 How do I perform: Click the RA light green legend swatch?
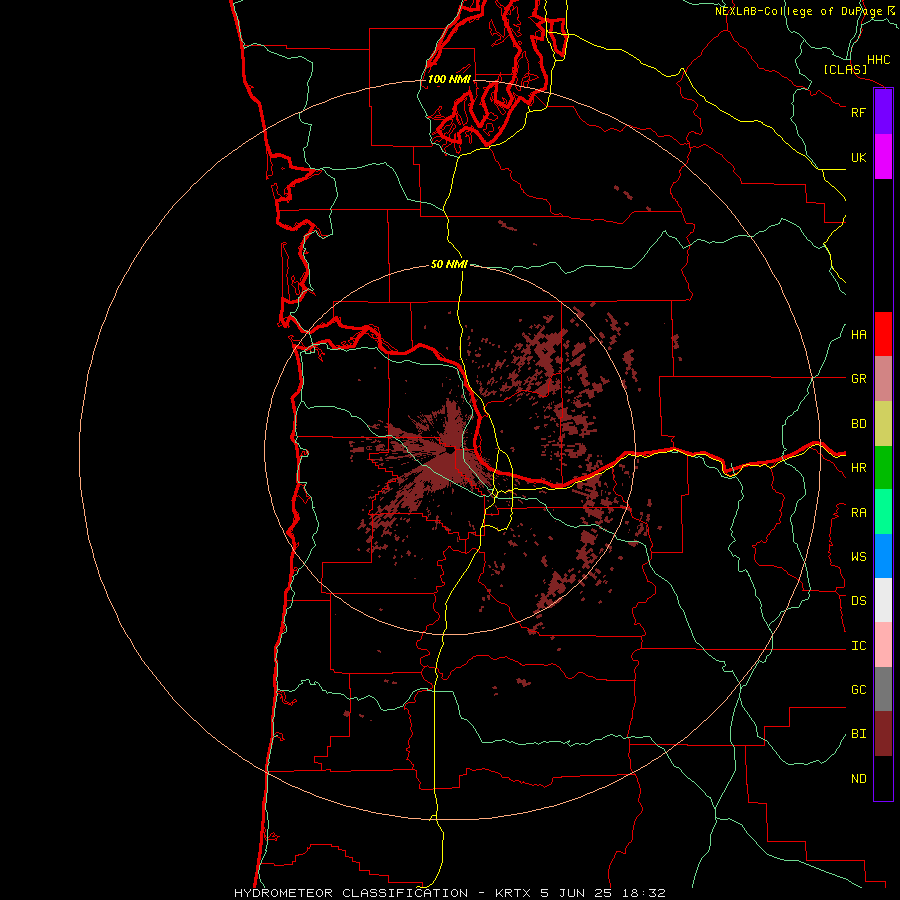883,512
